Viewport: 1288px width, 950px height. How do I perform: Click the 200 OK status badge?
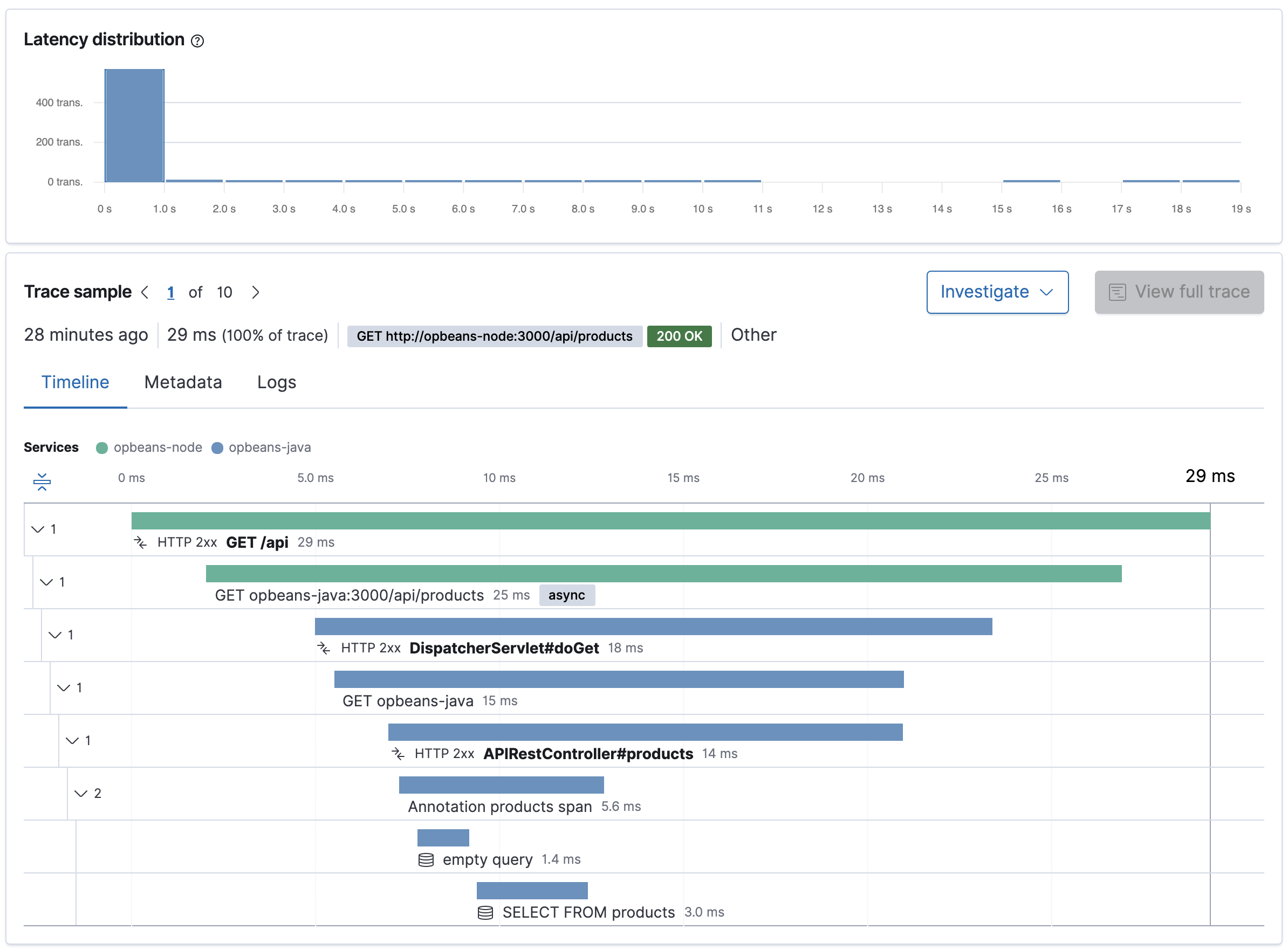[680, 336]
